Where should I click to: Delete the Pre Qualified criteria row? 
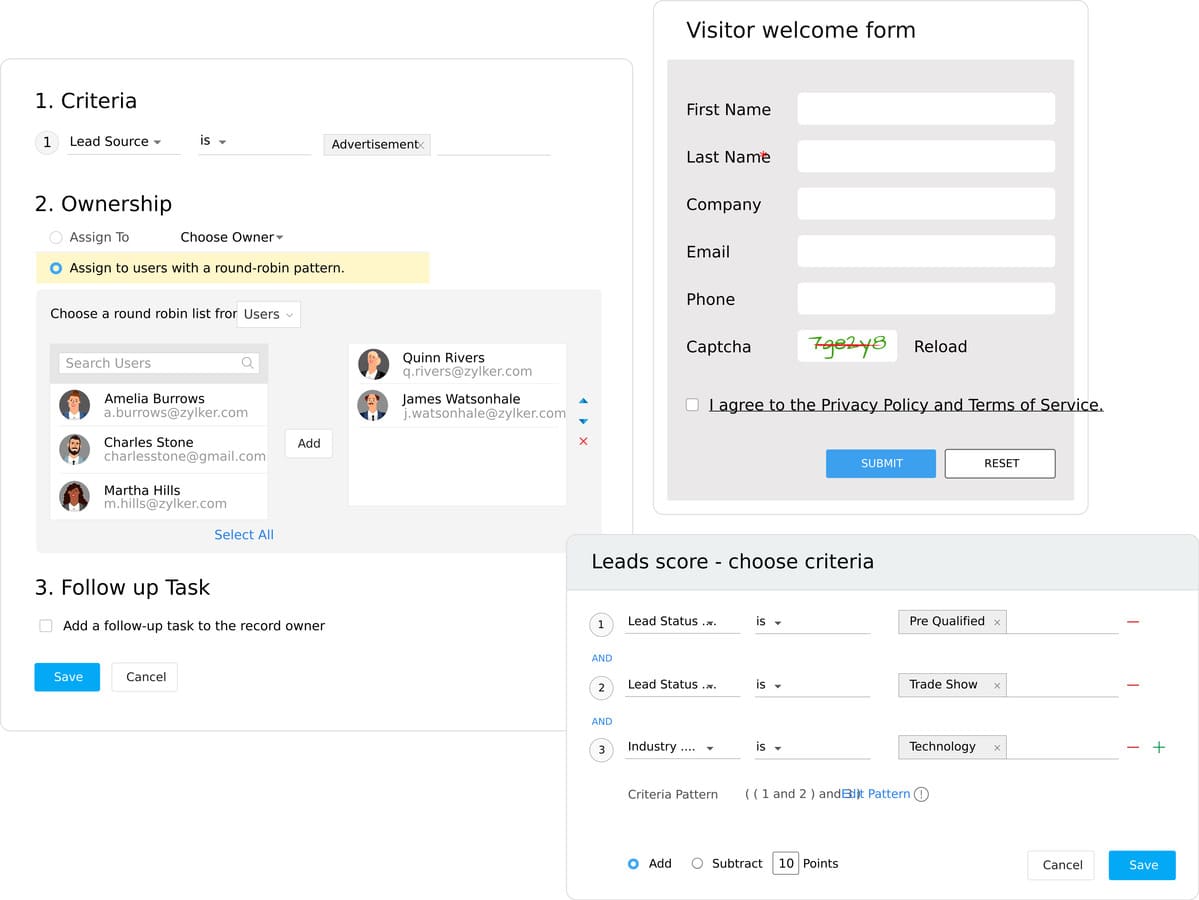coord(1133,622)
